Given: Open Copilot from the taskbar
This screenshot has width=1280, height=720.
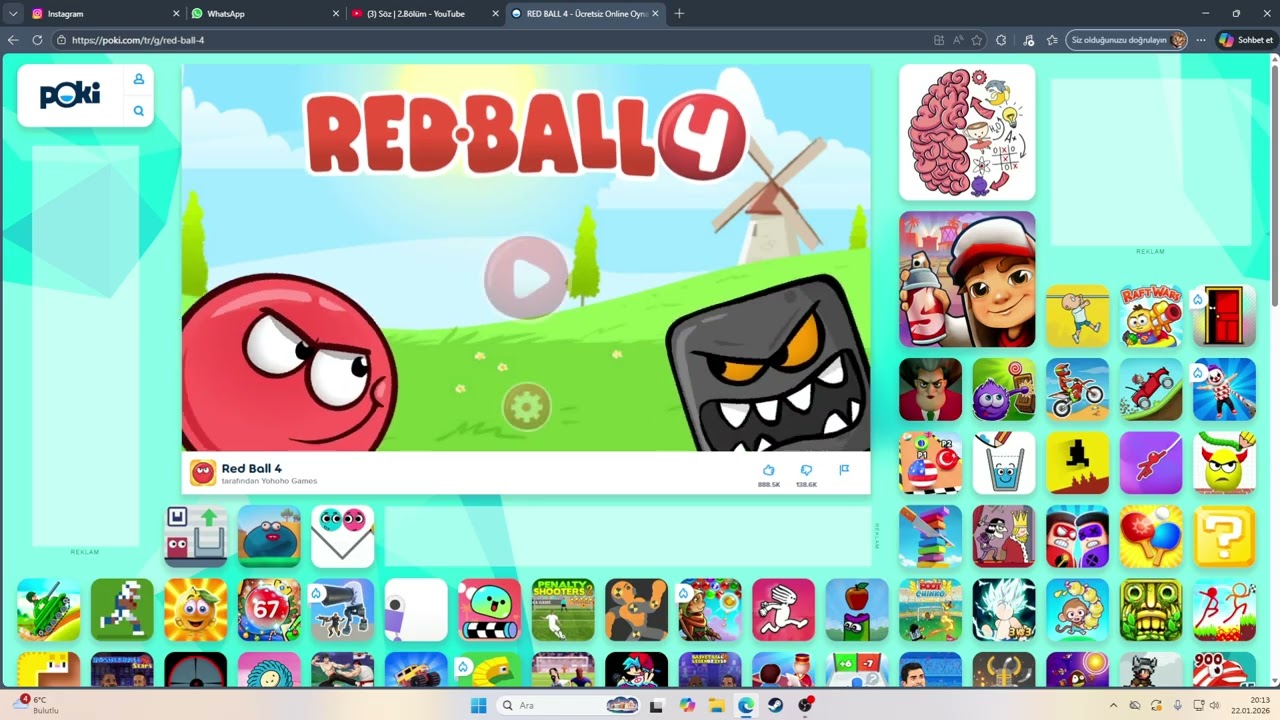Looking at the screenshot, I should [687, 705].
